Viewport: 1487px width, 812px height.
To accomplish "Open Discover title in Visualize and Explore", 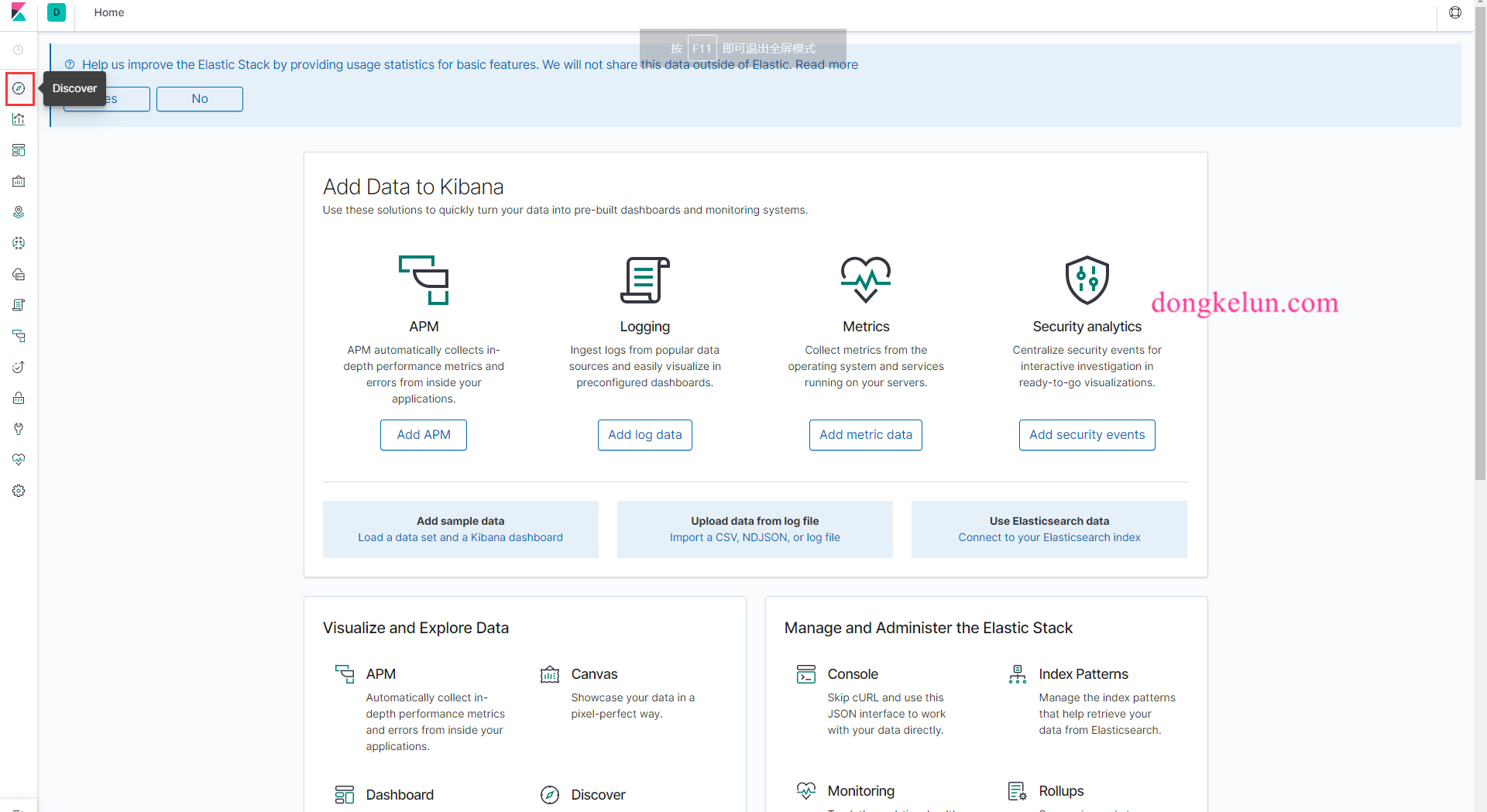I will pos(599,795).
